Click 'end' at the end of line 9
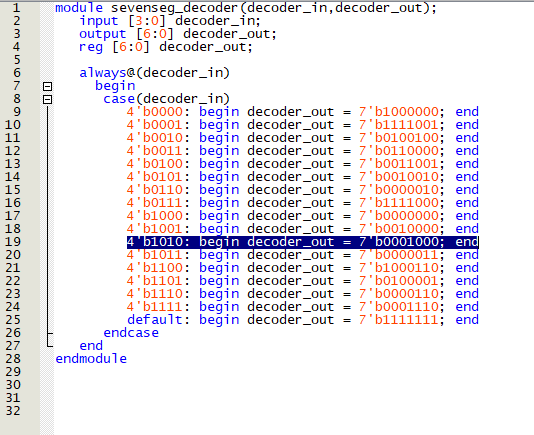The image size is (534, 435). click(x=467, y=112)
